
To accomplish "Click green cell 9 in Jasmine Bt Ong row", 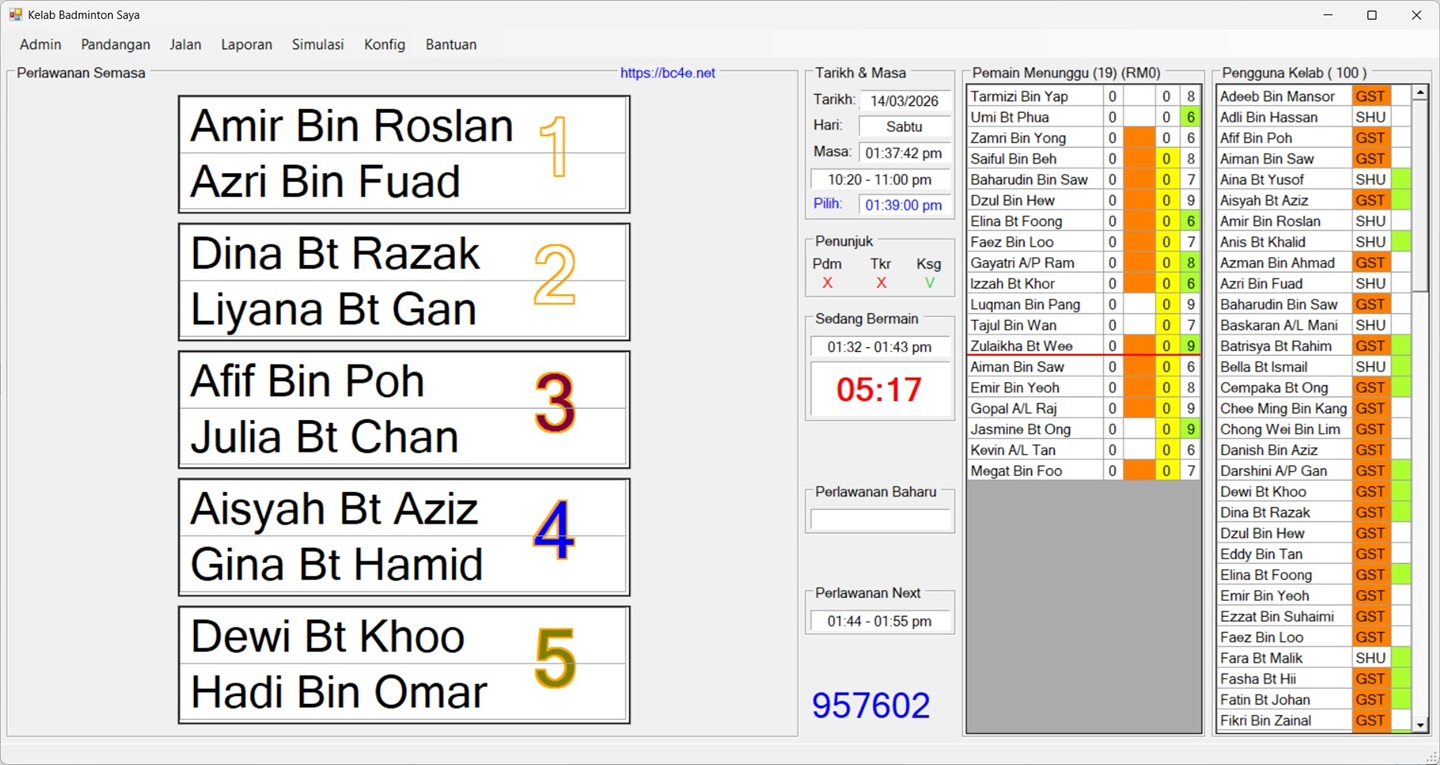I will pos(1190,429).
